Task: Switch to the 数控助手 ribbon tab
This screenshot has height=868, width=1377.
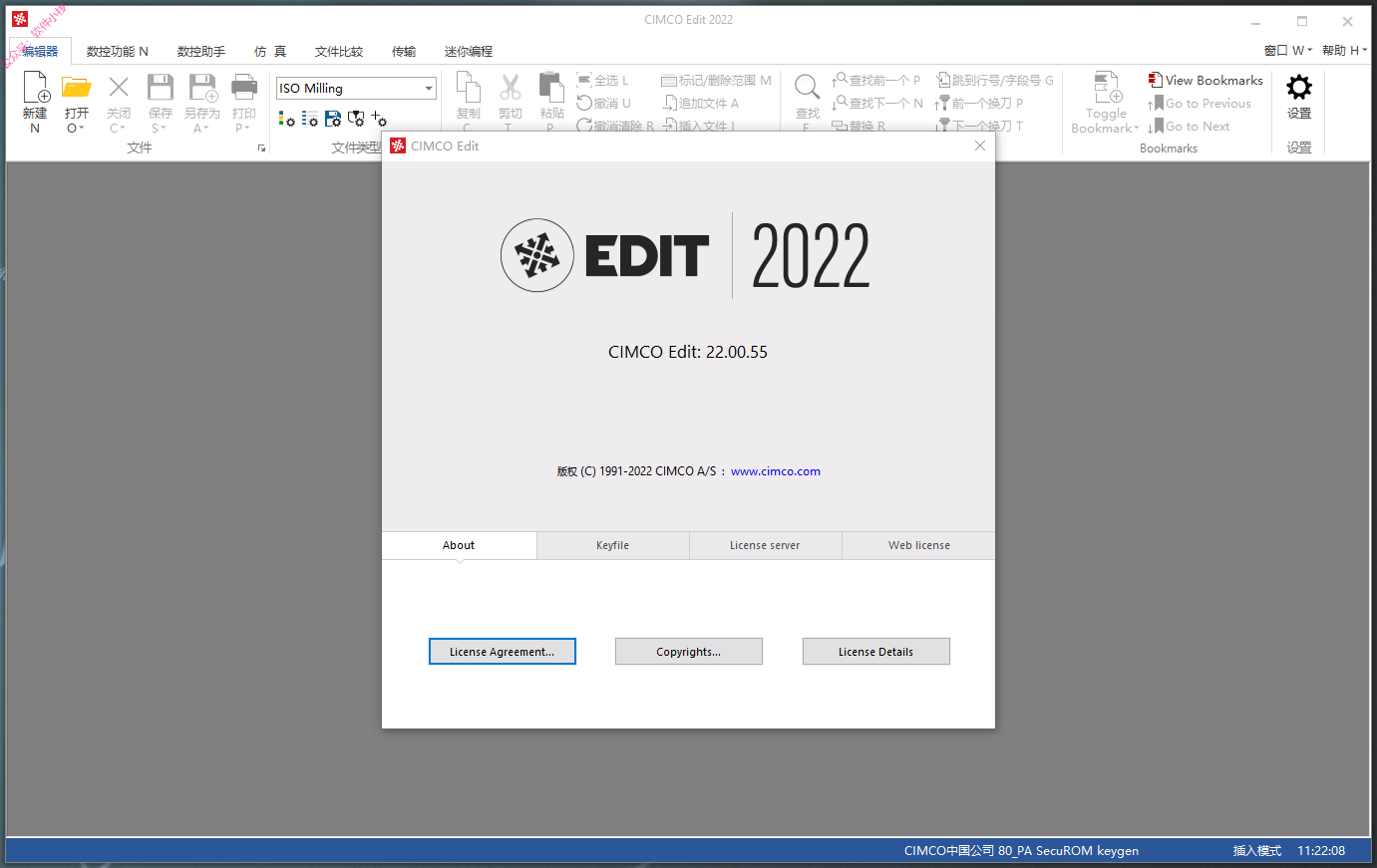Action: click(x=201, y=51)
